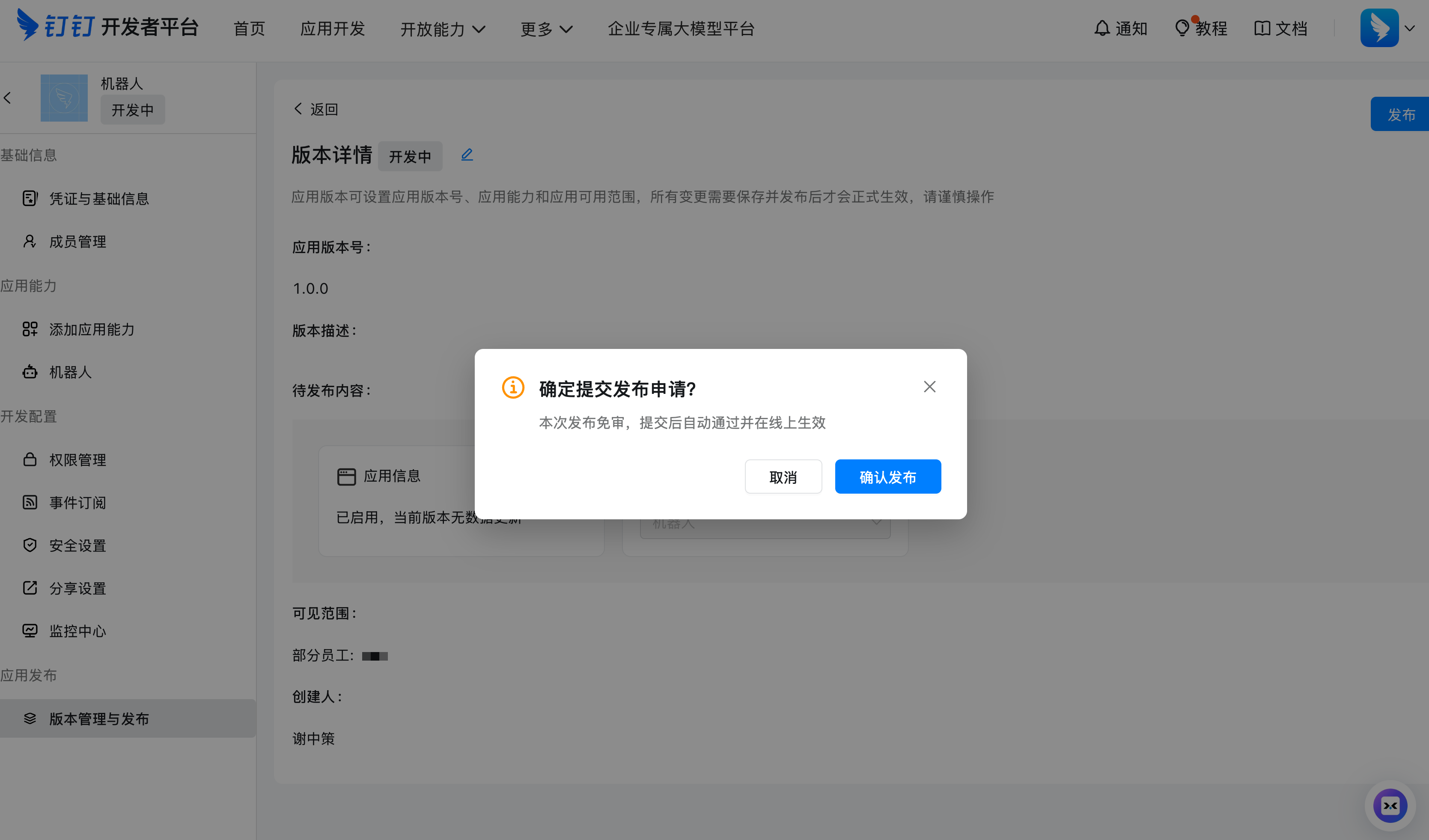Open 机器人 sidebar menu item
Image resolution: width=1429 pixels, height=840 pixels.
point(128,372)
